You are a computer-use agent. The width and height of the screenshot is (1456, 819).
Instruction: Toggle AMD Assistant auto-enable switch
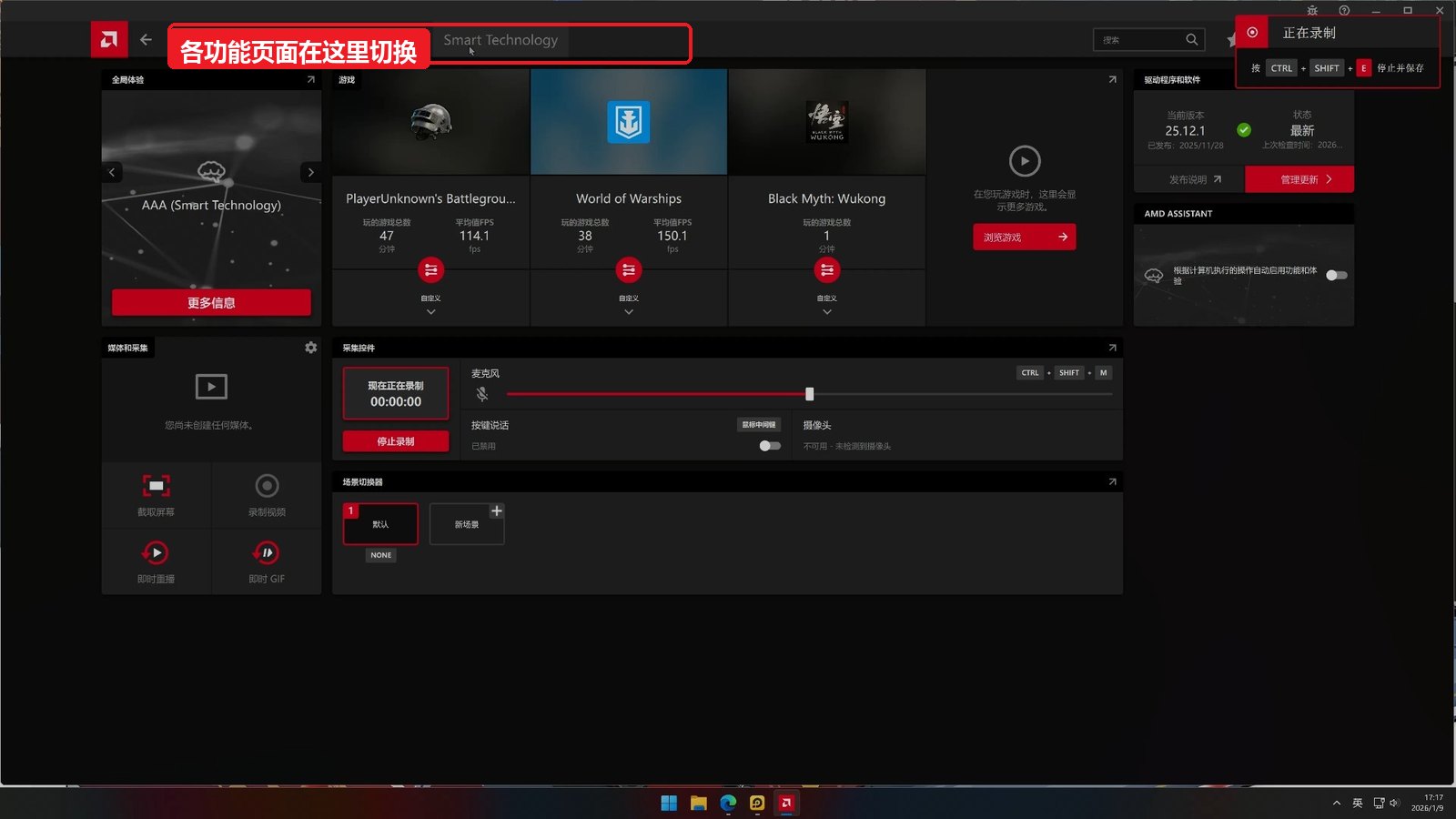pyautogui.click(x=1337, y=275)
